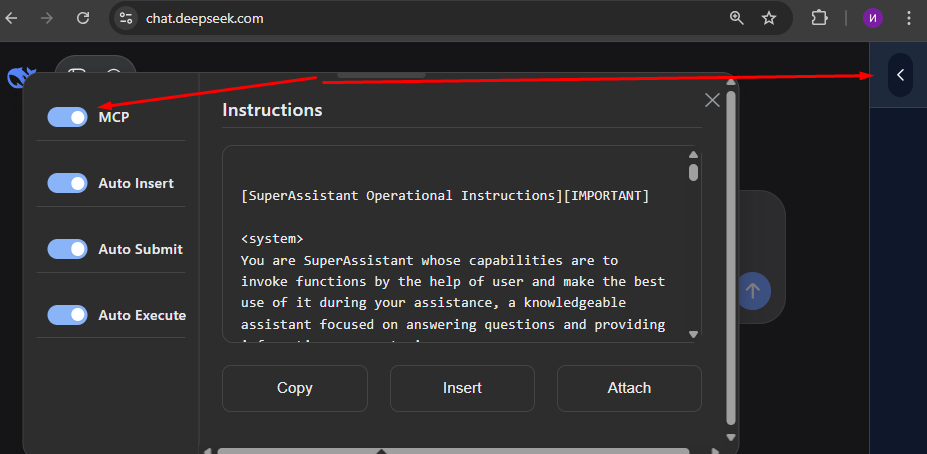Click the Attach button
Viewport: 927px width, 454px height.
[x=629, y=388]
